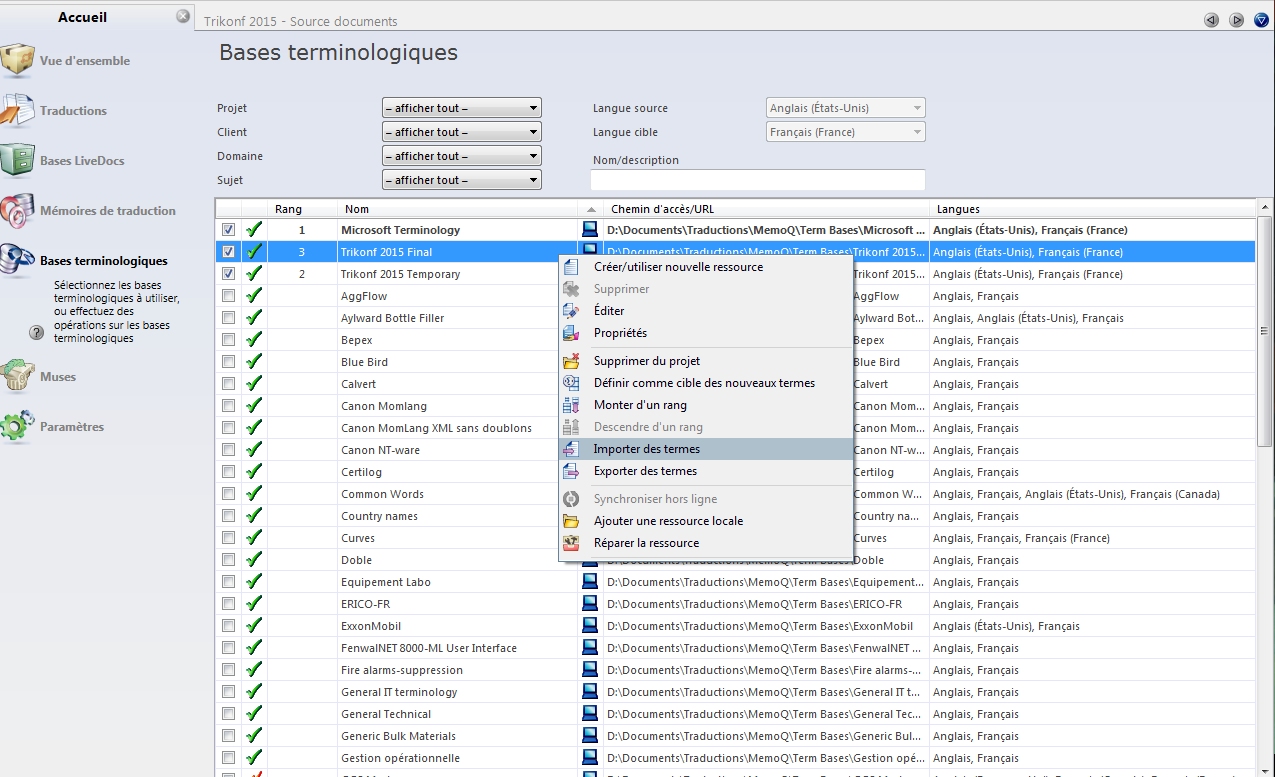Select the Fire alarms-suppression row

coord(736,670)
